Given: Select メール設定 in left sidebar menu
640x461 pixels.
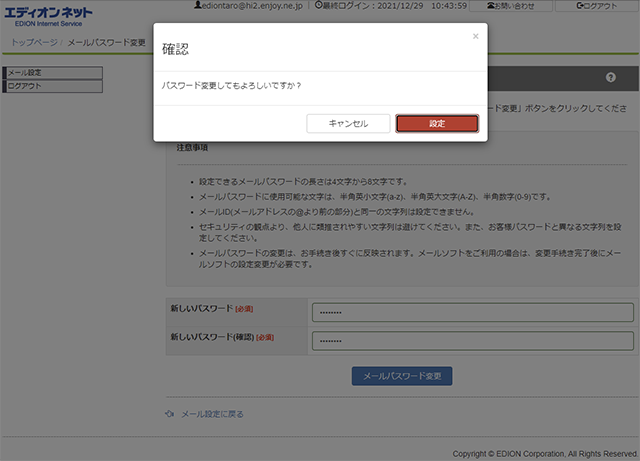Looking at the screenshot, I should 53,73.
